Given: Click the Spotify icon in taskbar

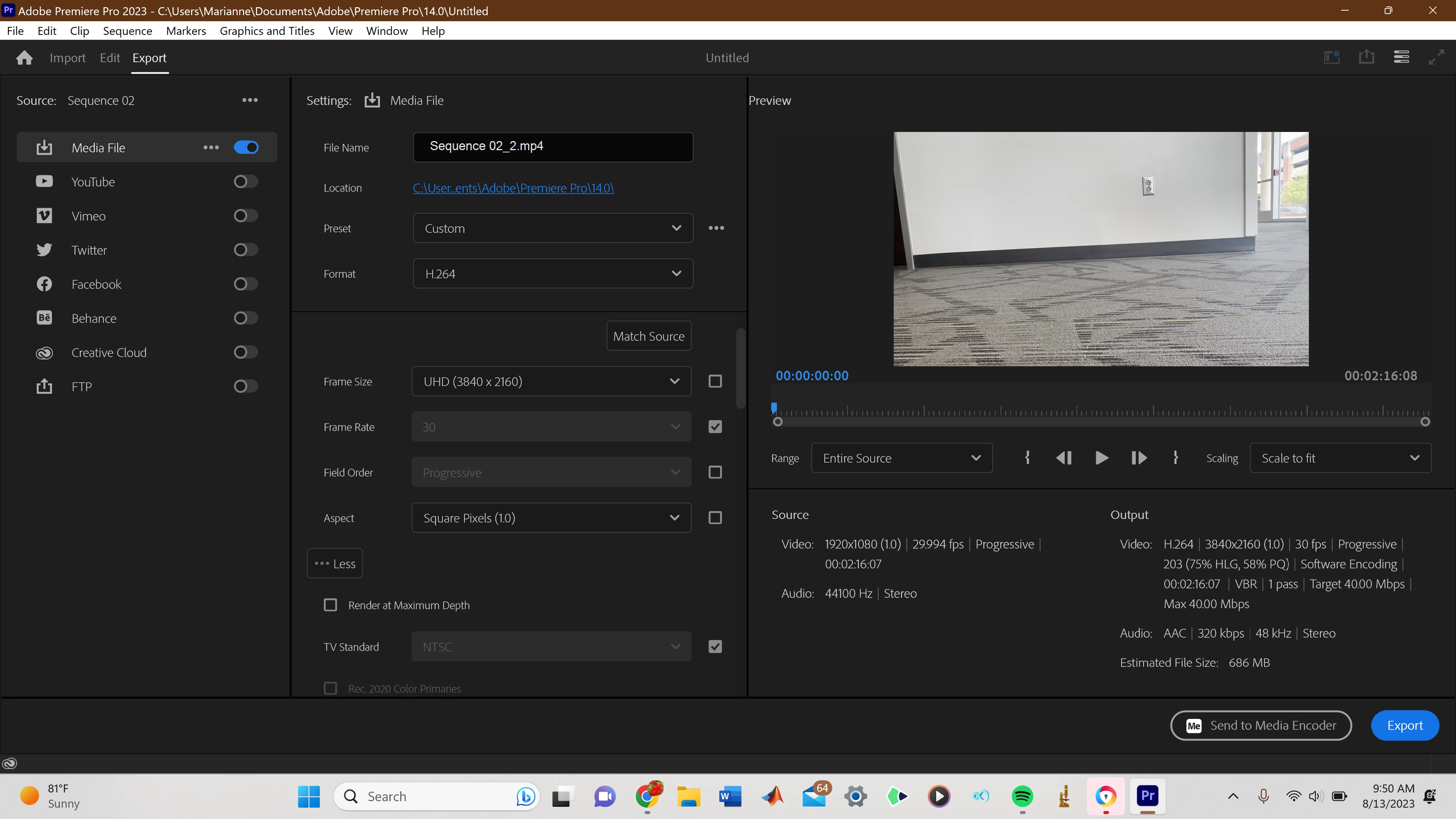Looking at the screenshot, I should pos(1022,796).
